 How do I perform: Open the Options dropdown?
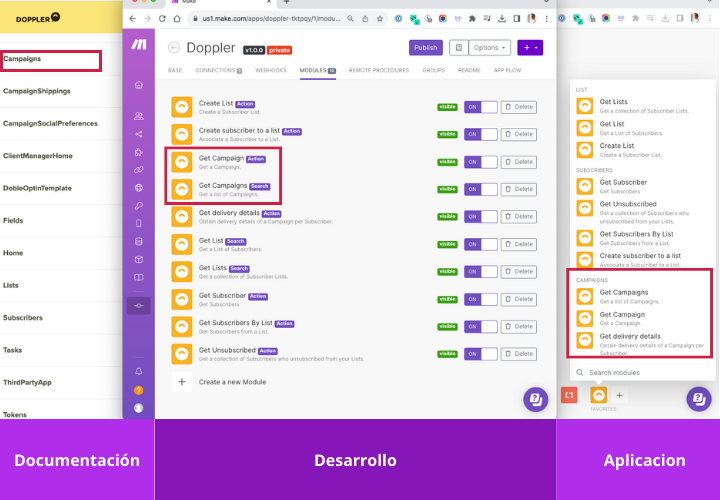[489, 48]
